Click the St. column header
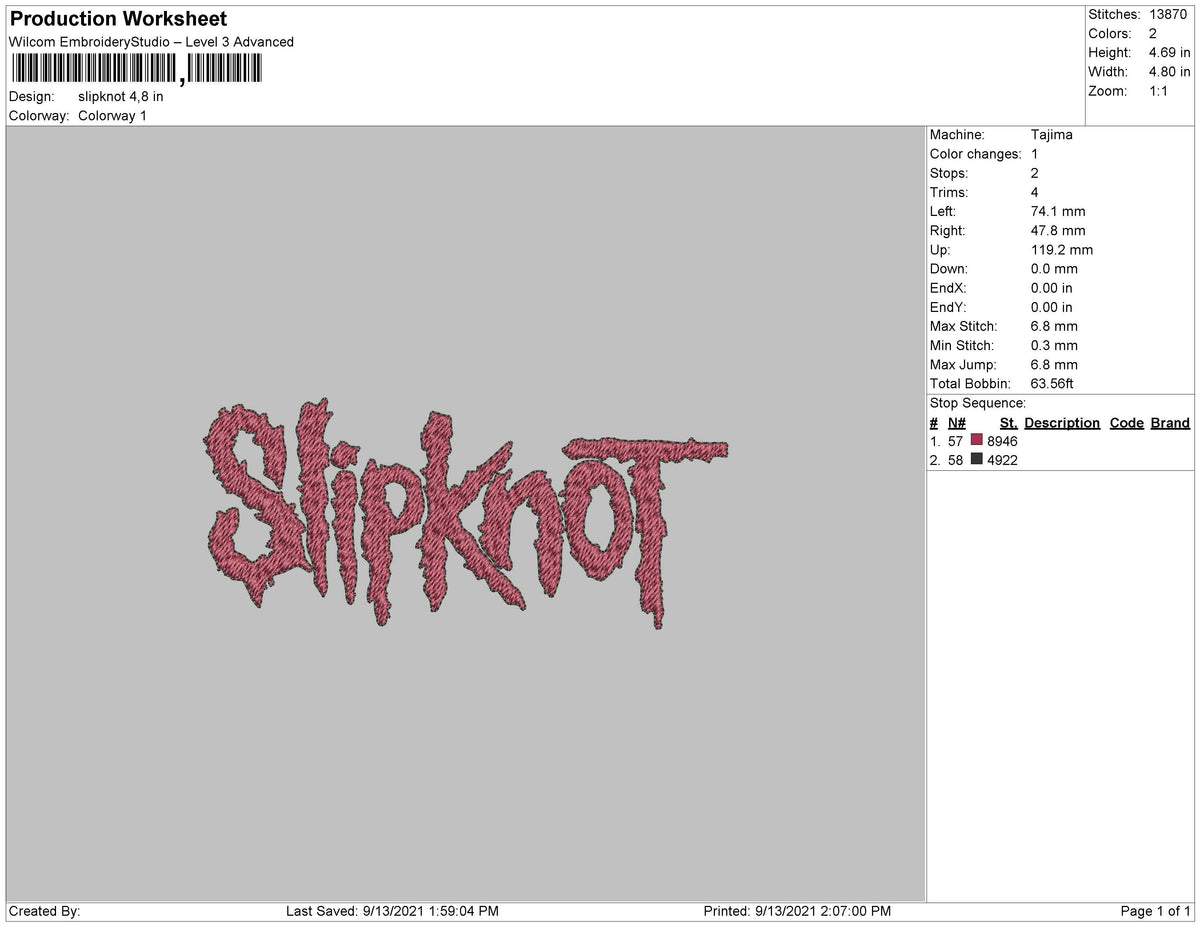 (1007, 422)
